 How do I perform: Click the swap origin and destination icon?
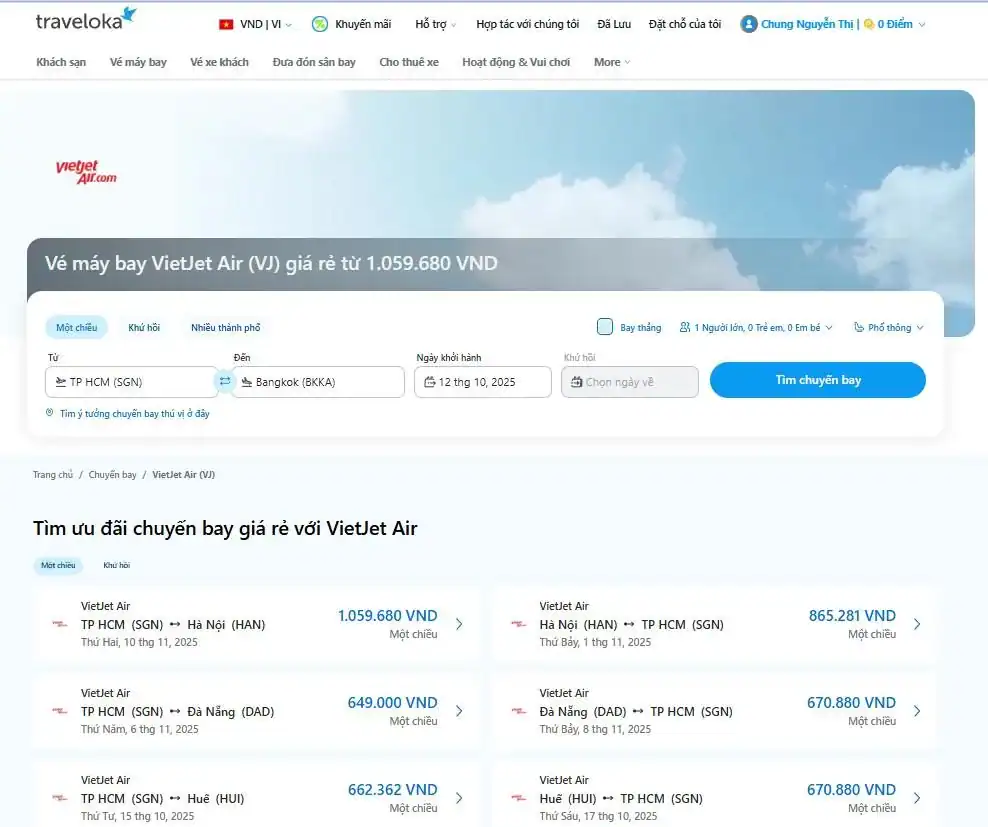[x=225, y=381]
